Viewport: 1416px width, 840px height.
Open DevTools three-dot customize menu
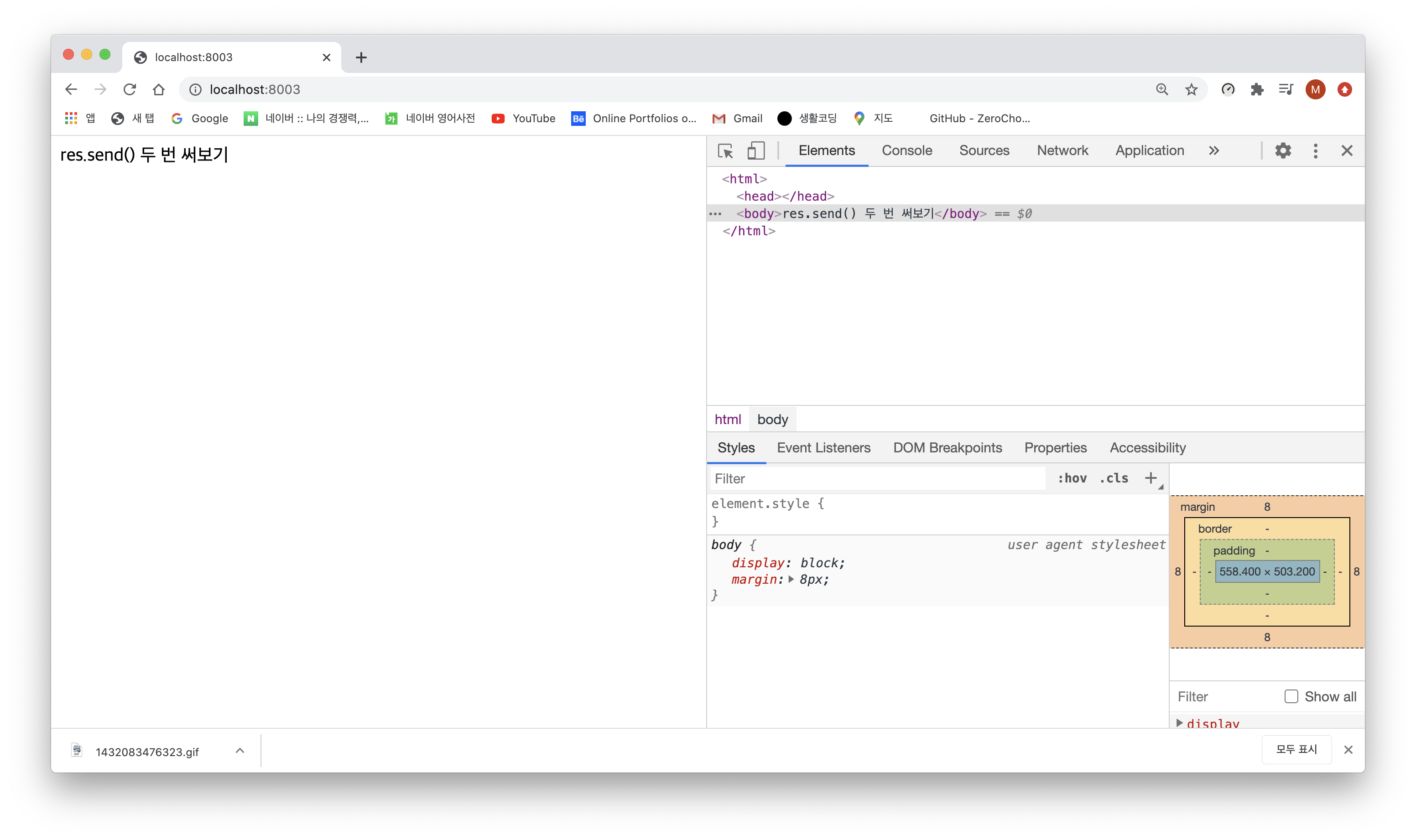(1315, 150)
